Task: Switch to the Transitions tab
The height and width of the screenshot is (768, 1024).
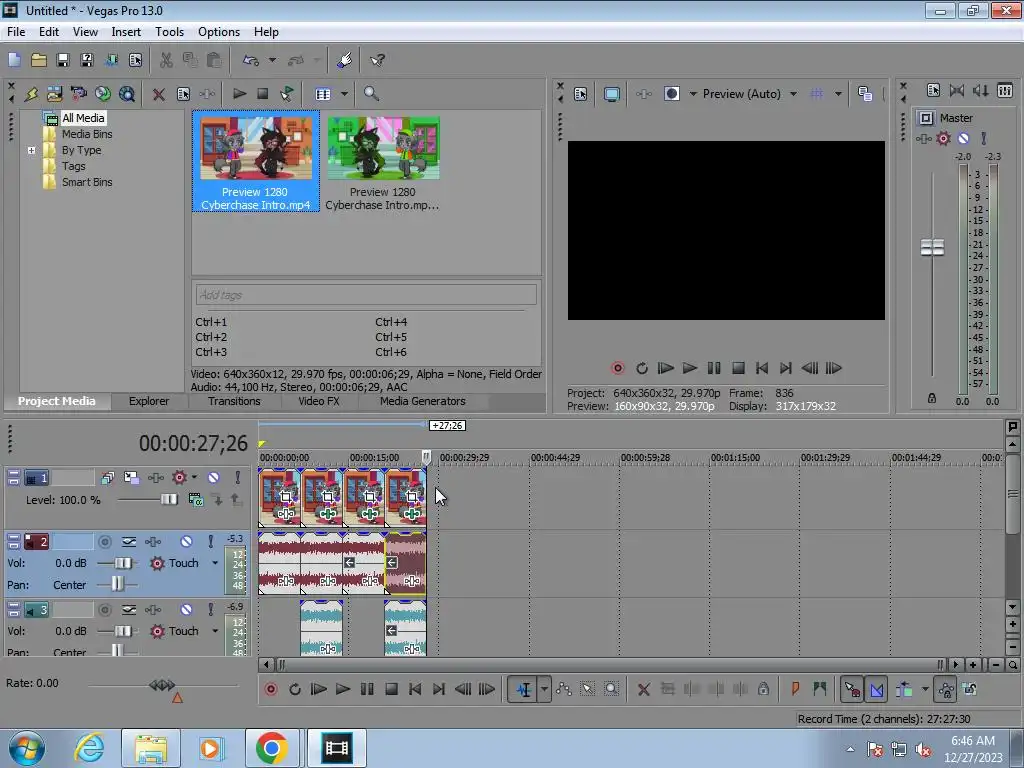Action: (234, 401)
